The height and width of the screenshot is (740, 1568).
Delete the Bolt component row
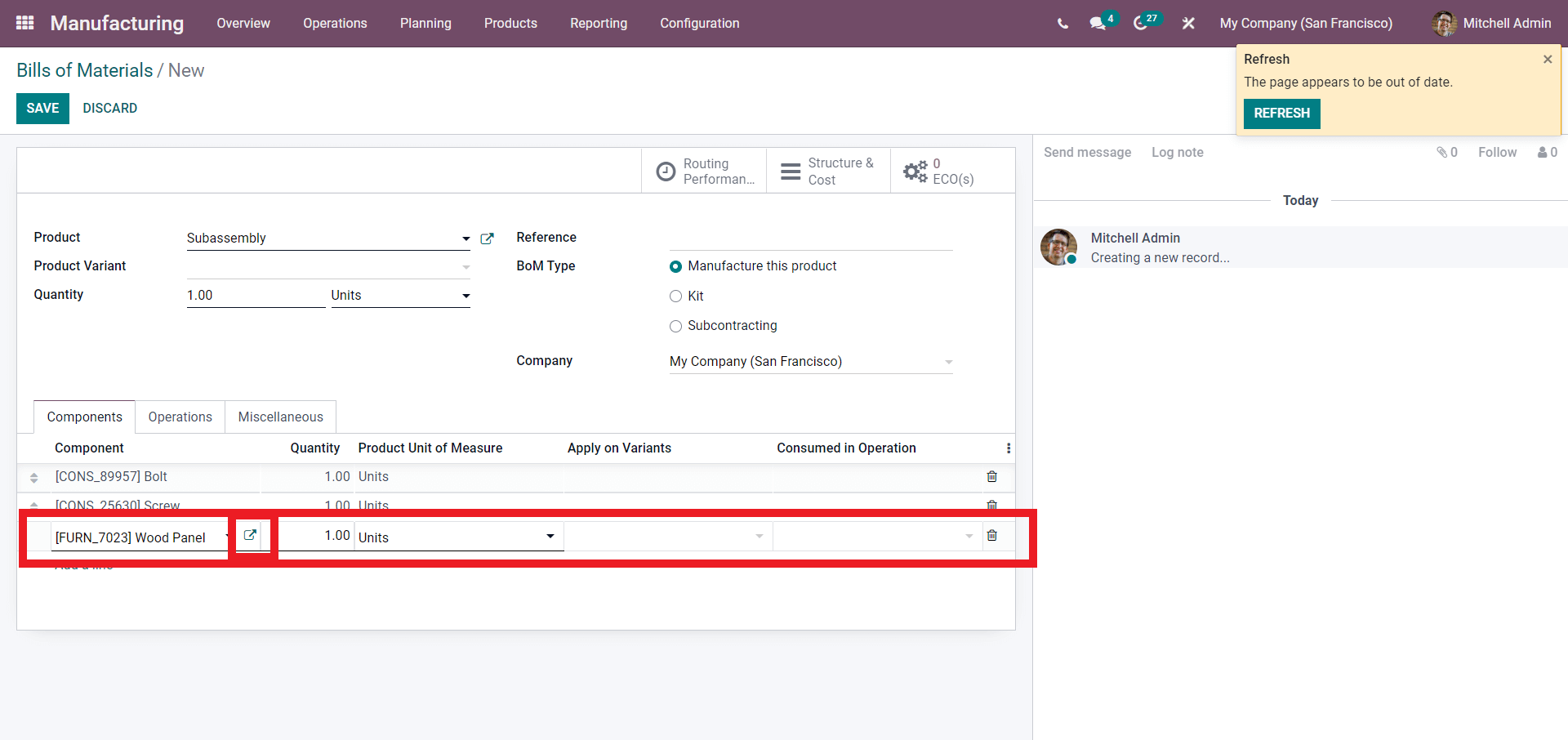(x=991, y=476)
